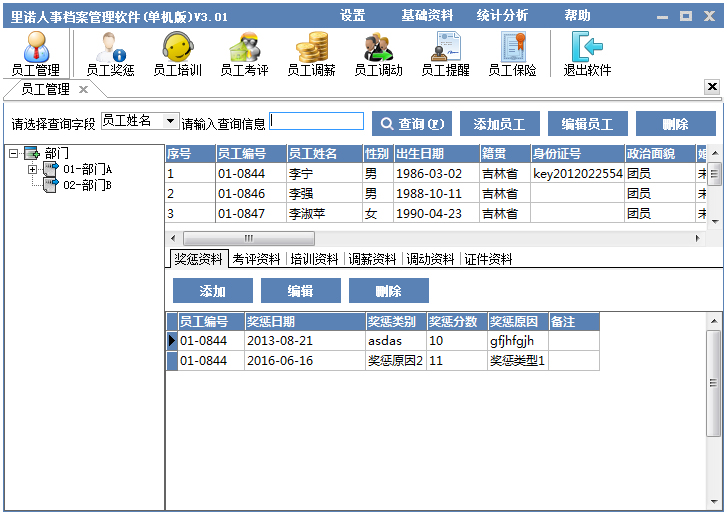Screen dimensions: 727x514
Task: Click the 备注 column header
Action: pos(574,321)
